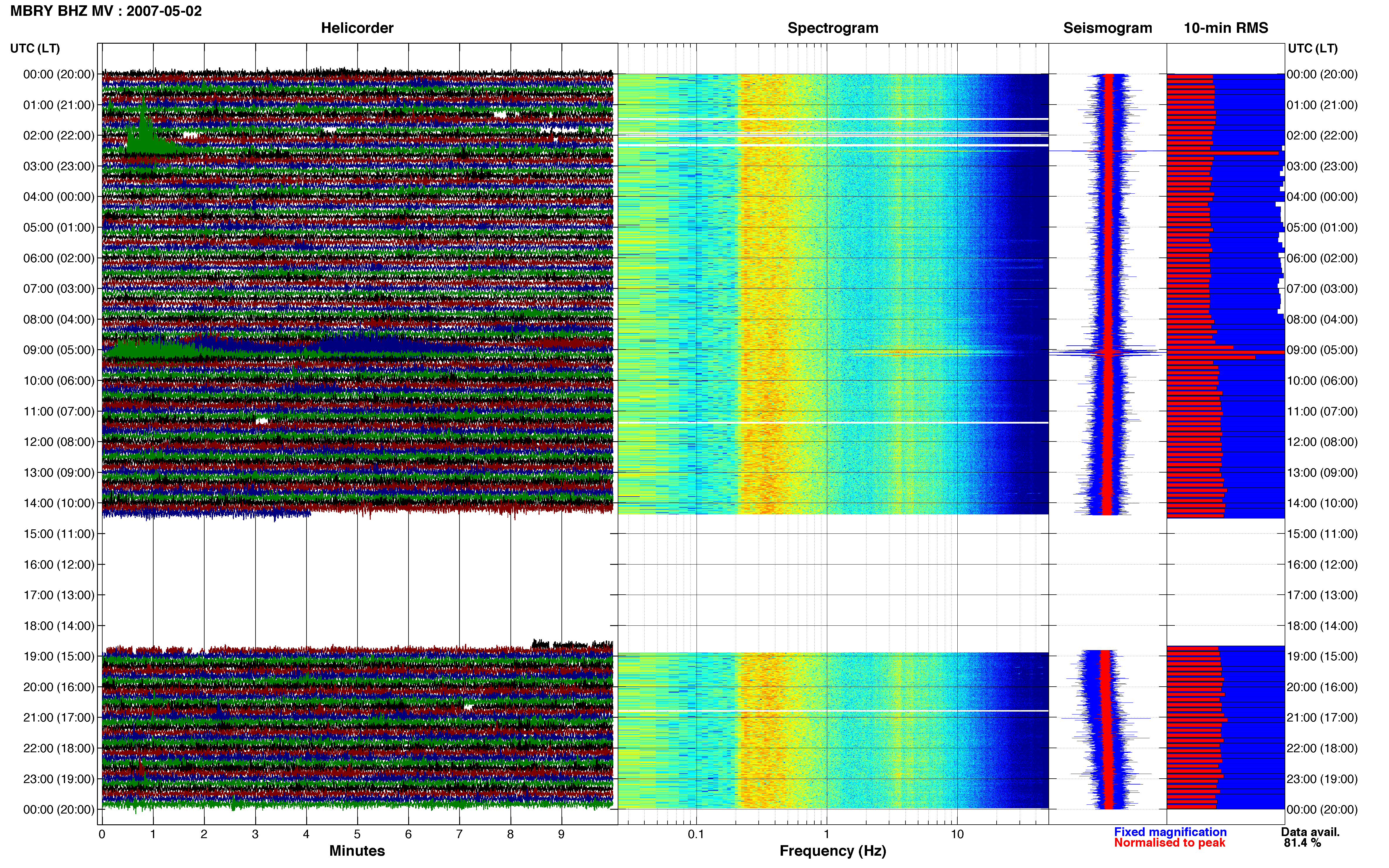The image size is (1389, 868).
Task: Click '10:00 (06:00)' on the Helicorder time axis
Action: click(x=59, y=381)
